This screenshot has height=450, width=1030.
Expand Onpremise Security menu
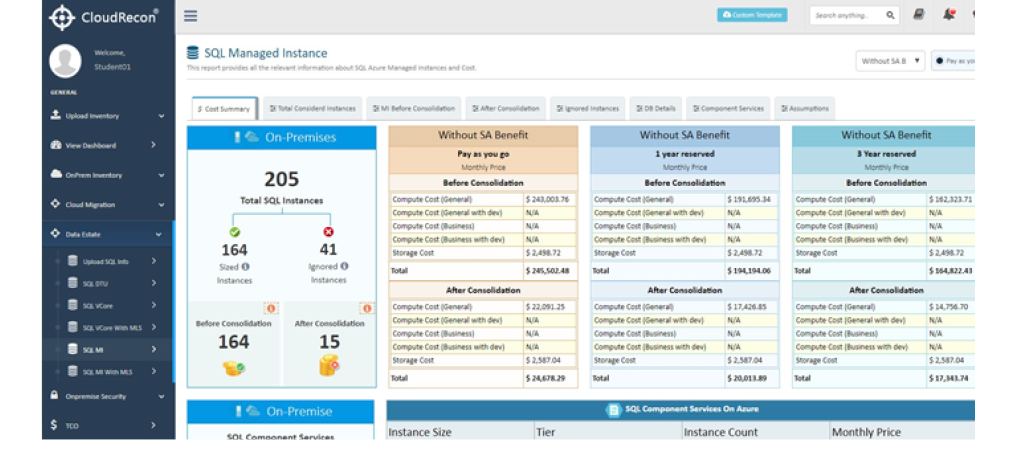point(108,397)
